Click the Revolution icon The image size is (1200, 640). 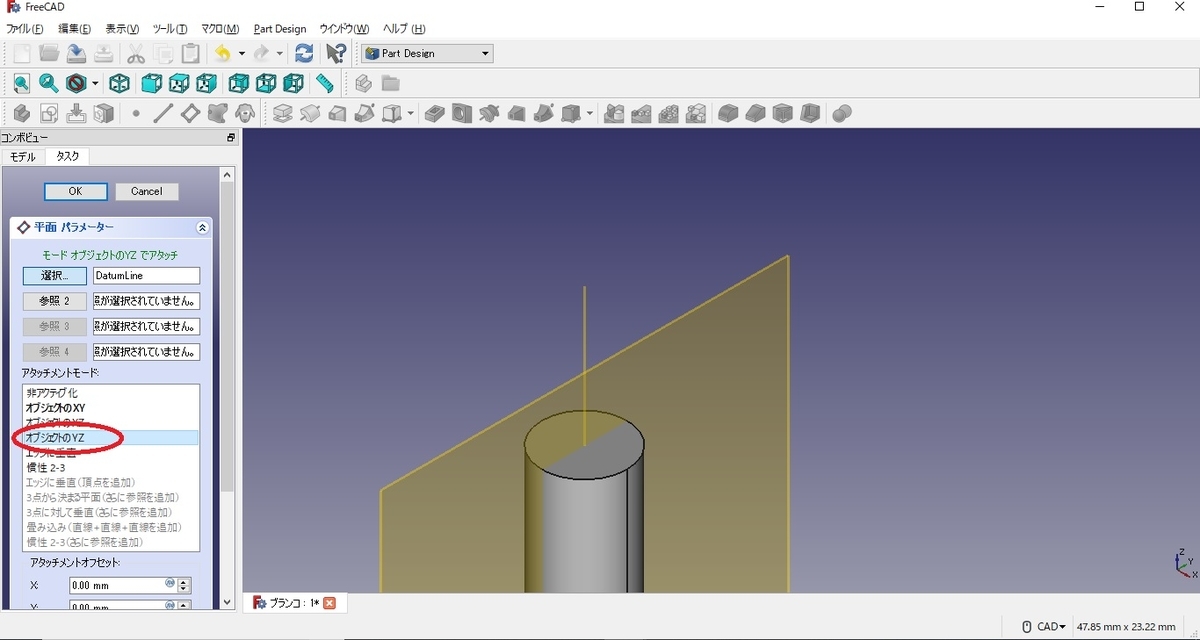click(310, 113)
